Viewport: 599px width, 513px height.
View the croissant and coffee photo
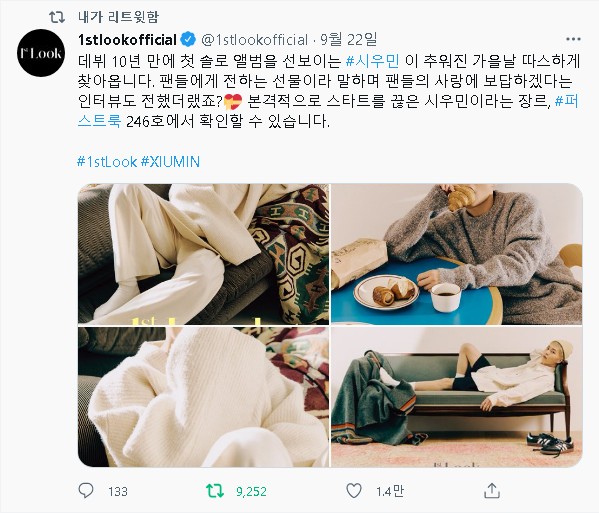[457, 254]
